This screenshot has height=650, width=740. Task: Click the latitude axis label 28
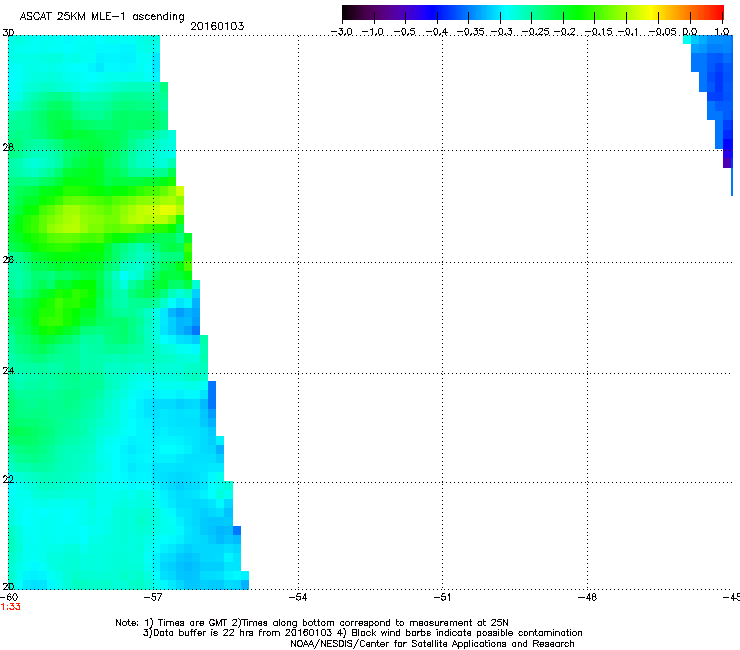coord(8,148)
